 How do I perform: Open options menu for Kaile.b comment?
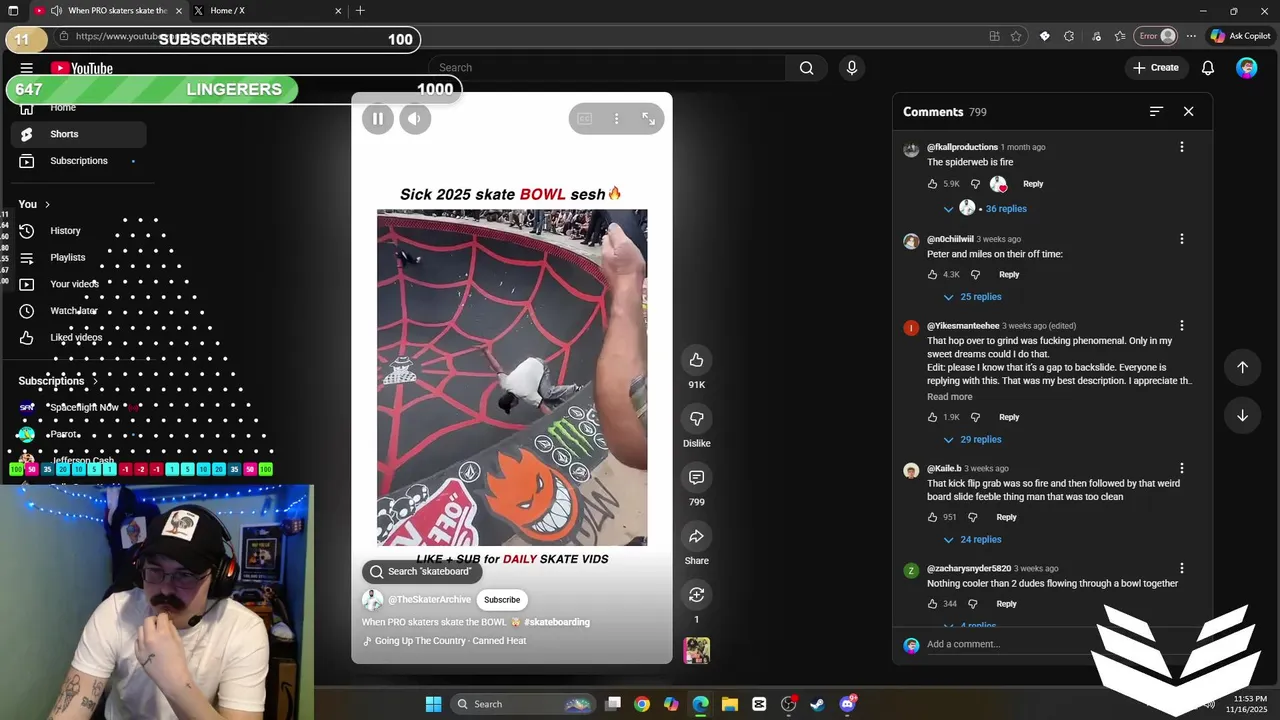(1181, 468)
